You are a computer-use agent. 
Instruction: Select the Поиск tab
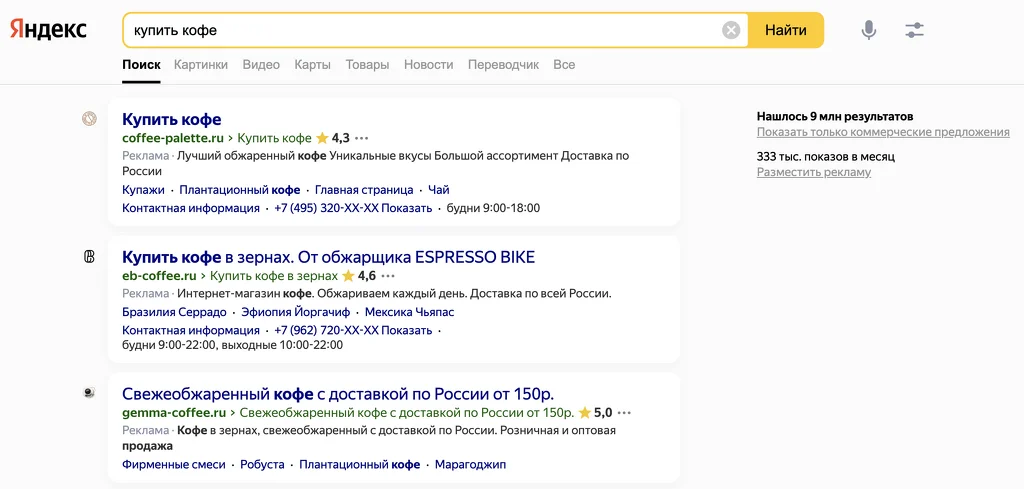pos(141,65)
